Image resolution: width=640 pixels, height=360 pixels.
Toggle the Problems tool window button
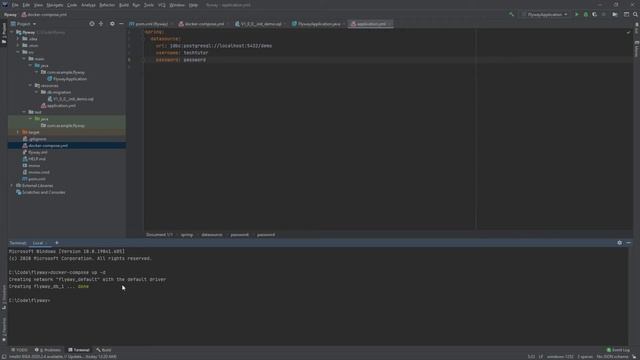click(48, 350)
